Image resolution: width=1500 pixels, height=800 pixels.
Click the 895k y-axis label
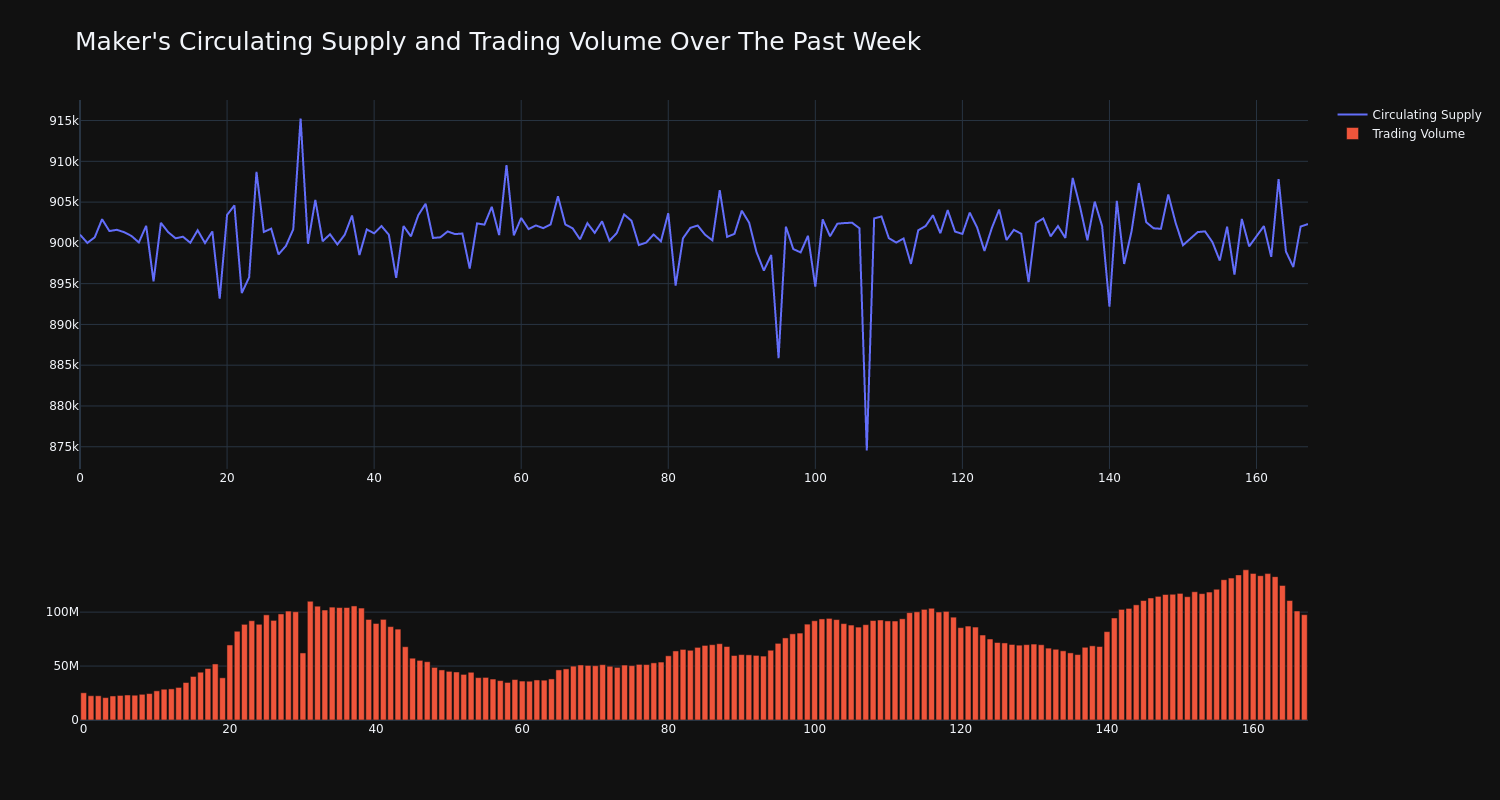pyautogui.click(x=64, y=284)
